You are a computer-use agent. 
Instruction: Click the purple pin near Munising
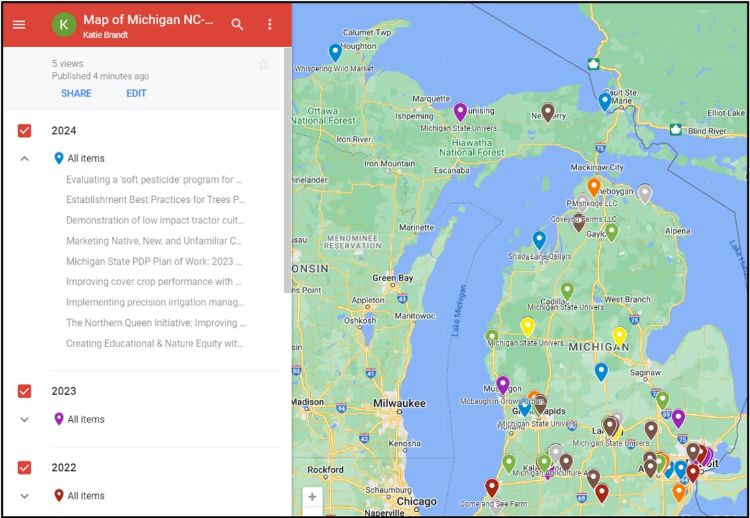[x=460, y=111]
